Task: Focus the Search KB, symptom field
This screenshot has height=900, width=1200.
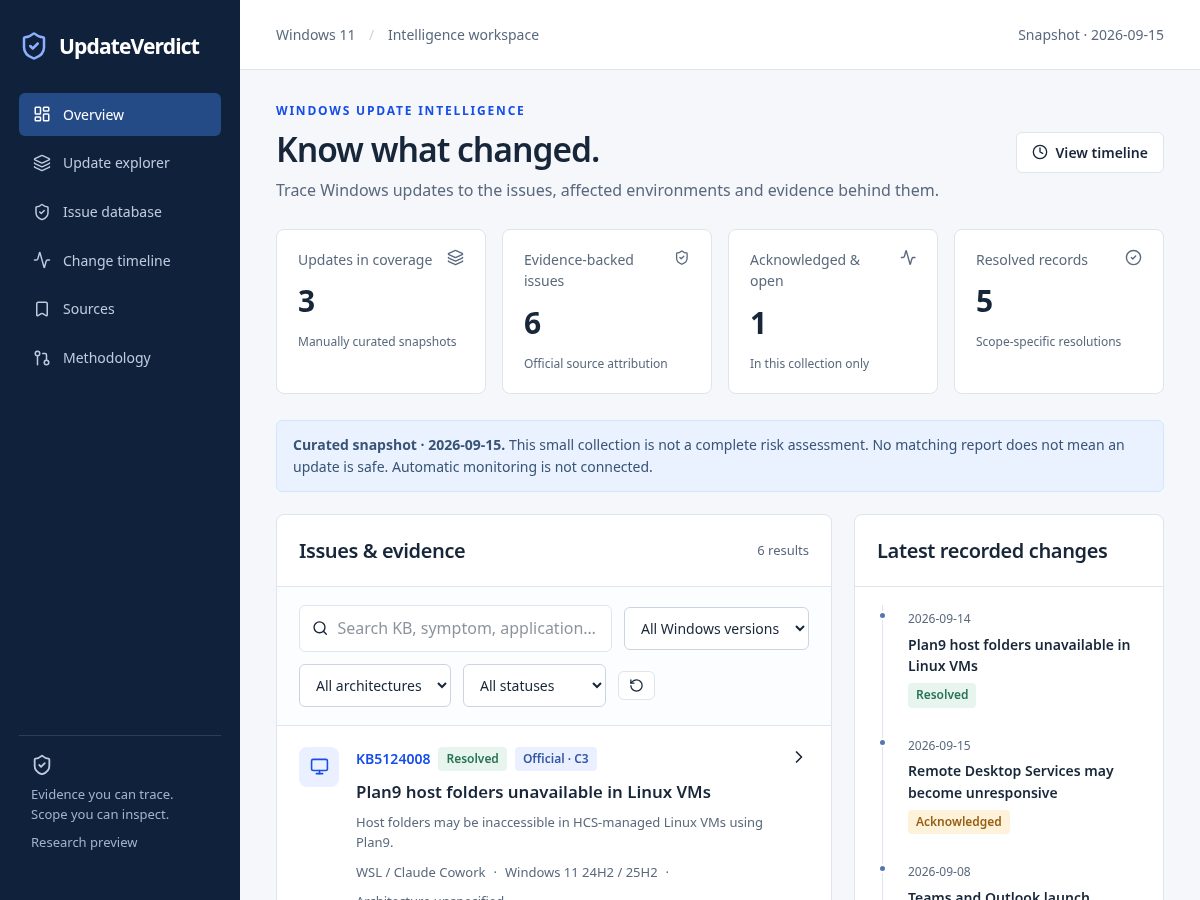Action: pos(455,628)
